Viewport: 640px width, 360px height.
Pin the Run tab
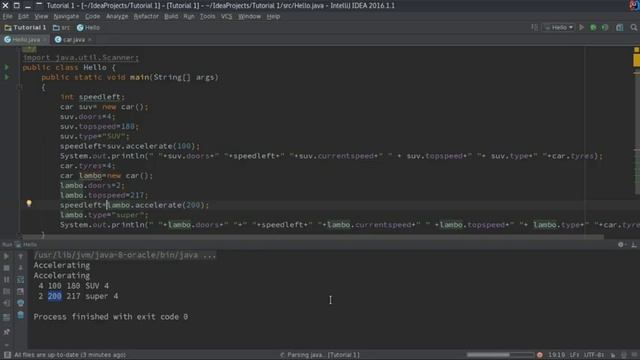pos(7,332)
